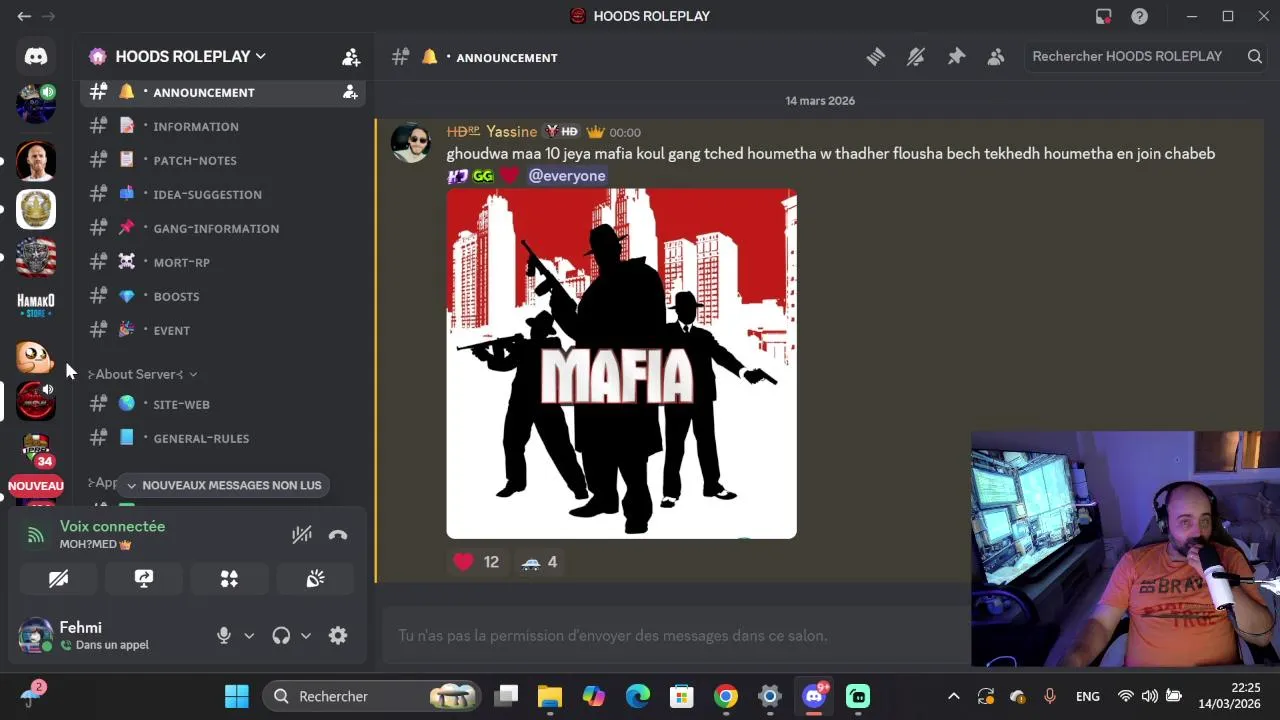
Task: Toggle channel notification settings bell-slash icon
Action: coord(916,57)
